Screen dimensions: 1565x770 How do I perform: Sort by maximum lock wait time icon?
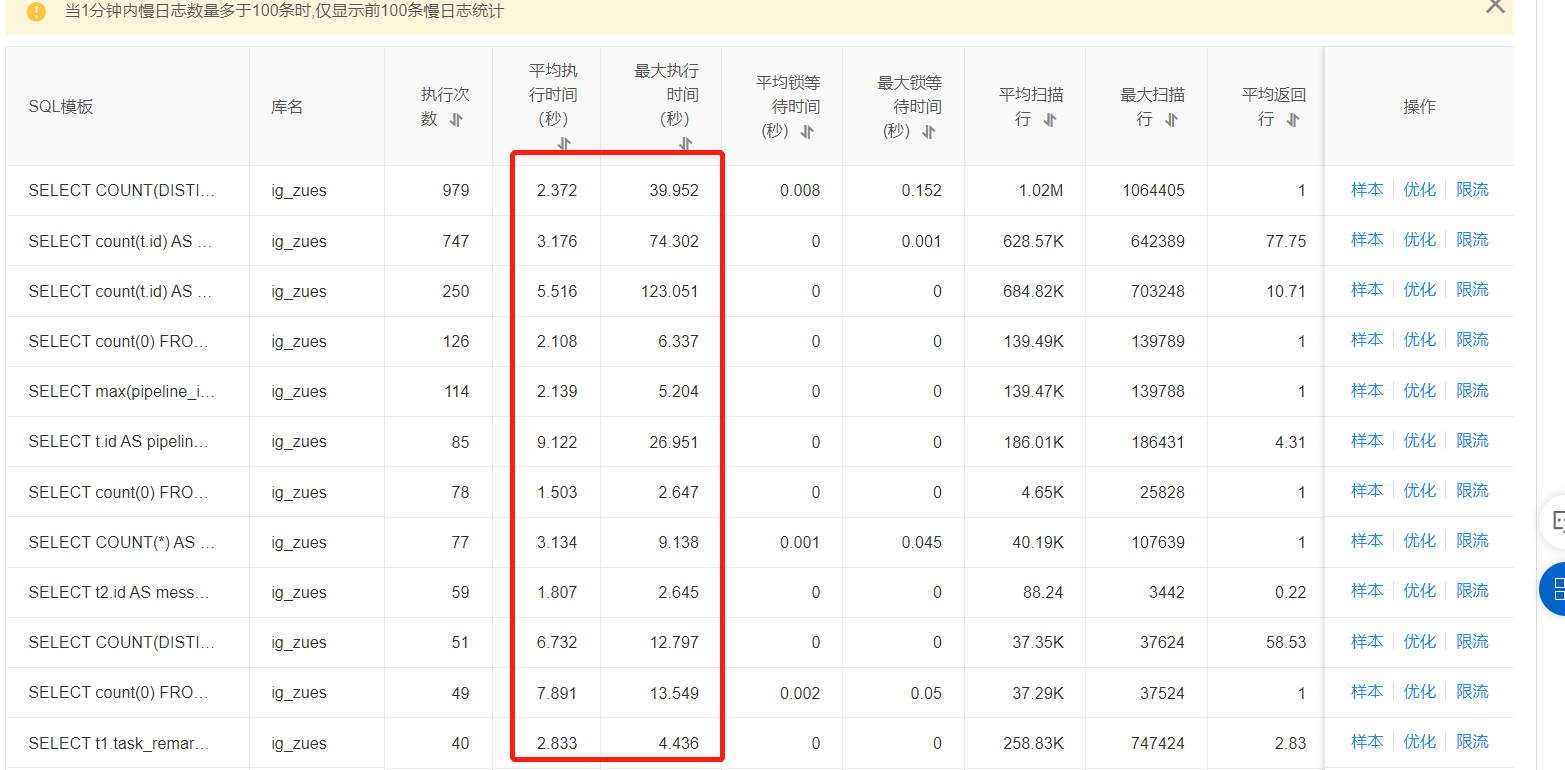[x=929, y=132]
